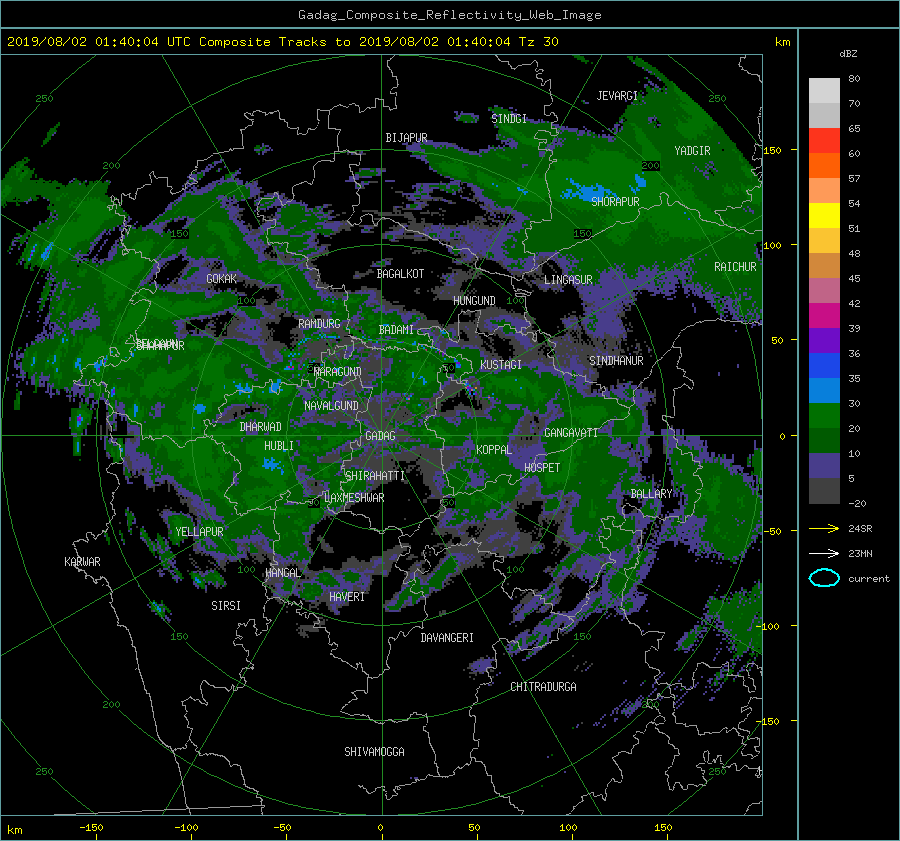Click the SINDHANUR city label
This screenshot has width=900, height=841.
[x=616, y=361]
